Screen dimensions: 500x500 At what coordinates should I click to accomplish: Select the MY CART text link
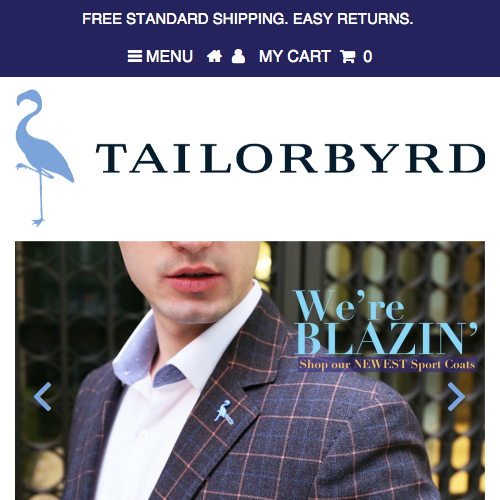pos(295,56)
